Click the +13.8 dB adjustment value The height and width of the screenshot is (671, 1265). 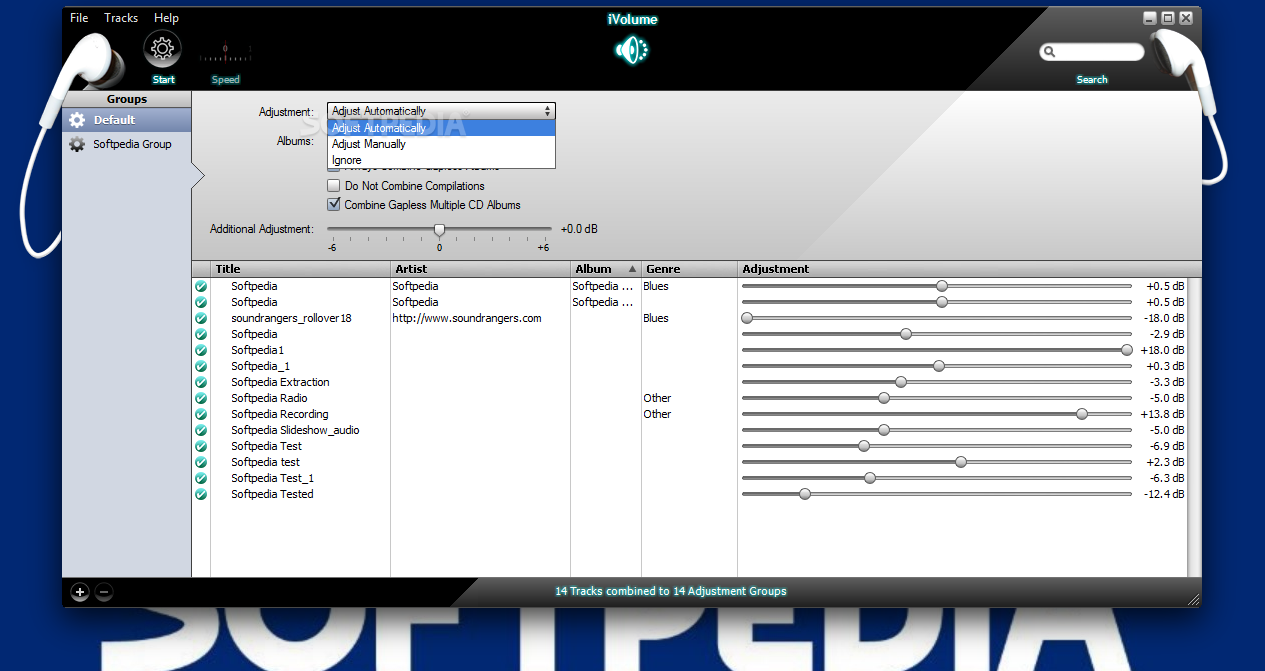point(1162,414)
